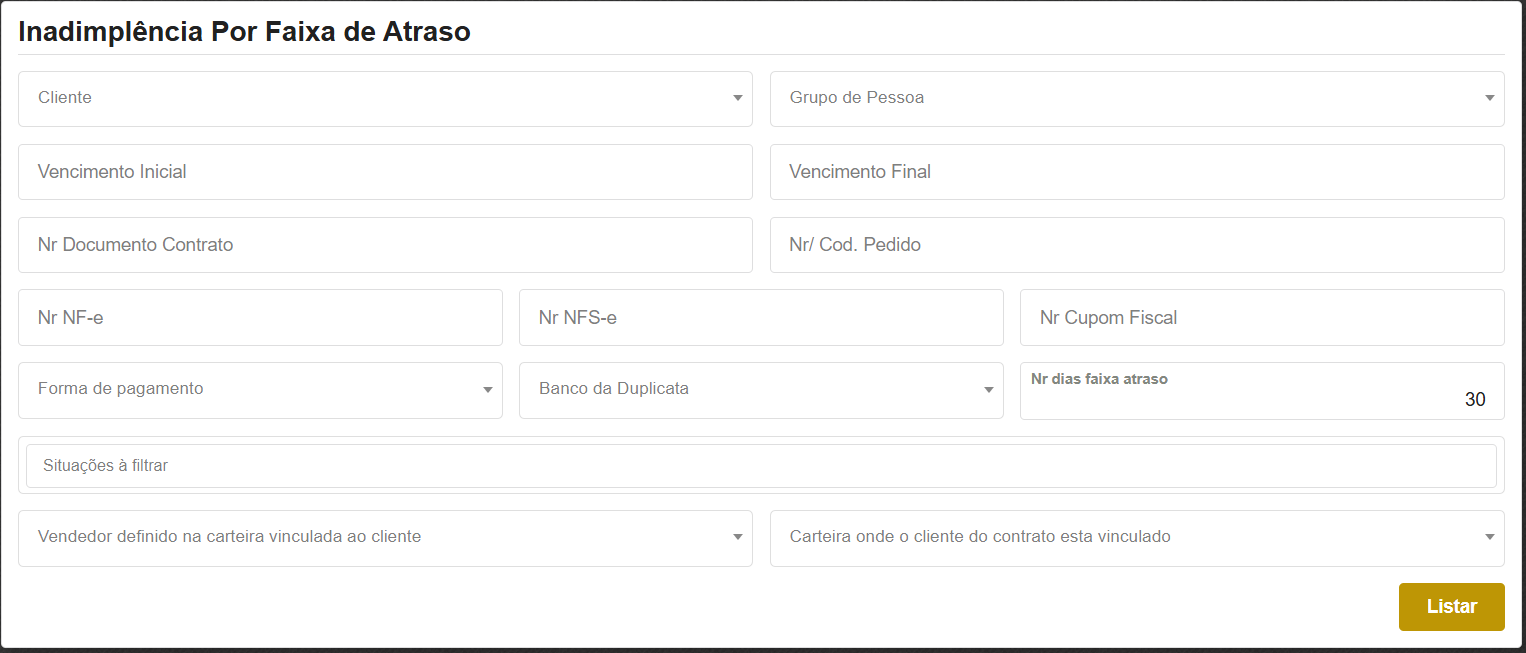Click the Vencimento Inicial date field
The height and width of the screenshot is (653, 1526).
384,172
